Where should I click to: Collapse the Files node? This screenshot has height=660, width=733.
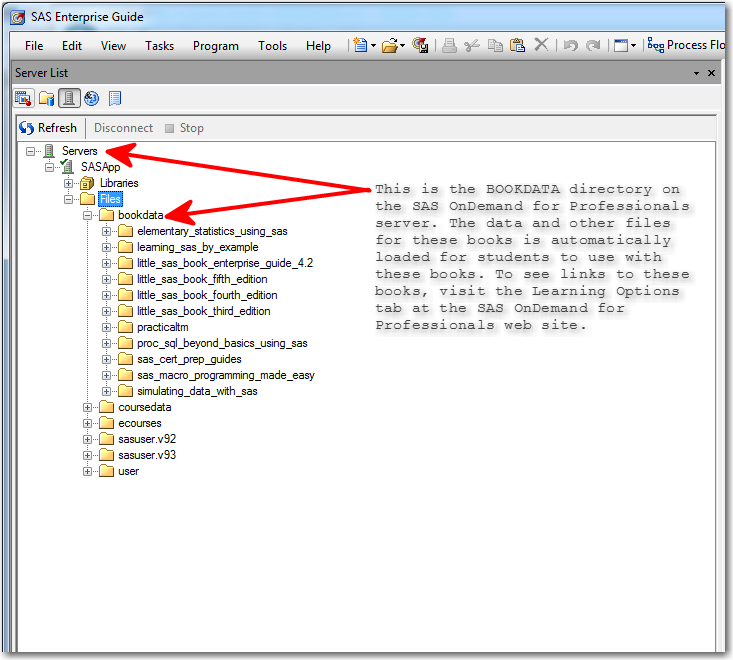[x=68, y=200]
